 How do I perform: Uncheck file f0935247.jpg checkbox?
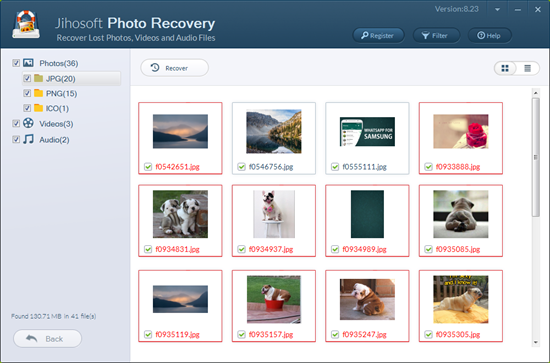pyautogui.click(x=335, y=334)
